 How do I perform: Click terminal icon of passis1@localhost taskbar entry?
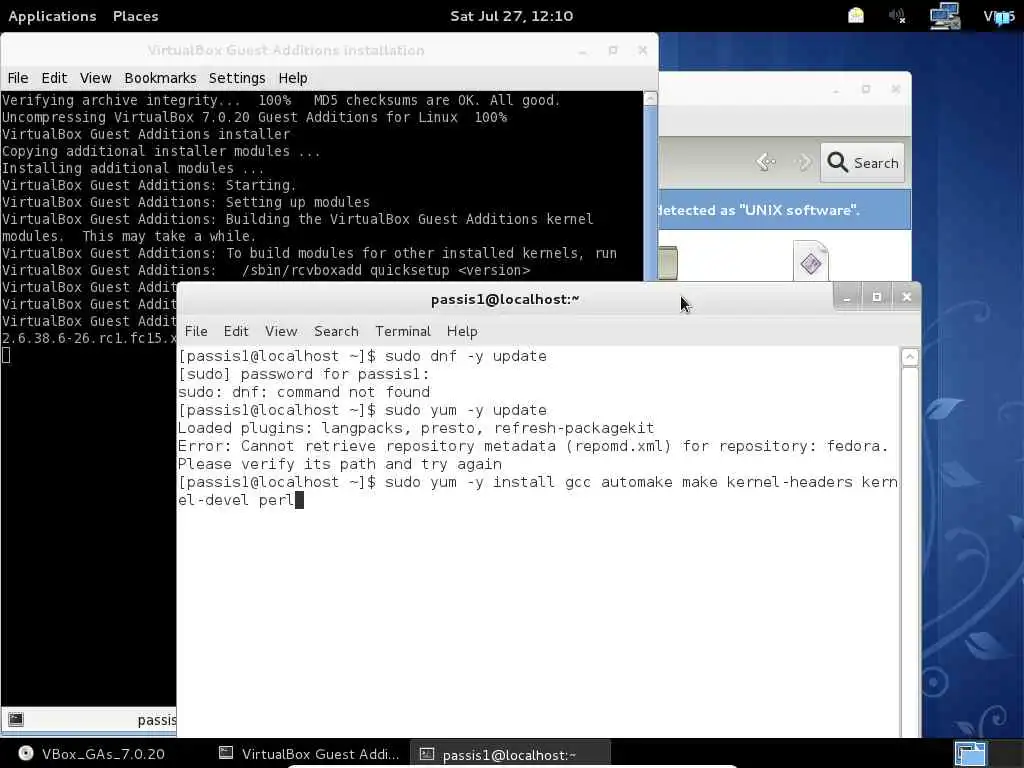pyautogui.click(x=426, y=754)
